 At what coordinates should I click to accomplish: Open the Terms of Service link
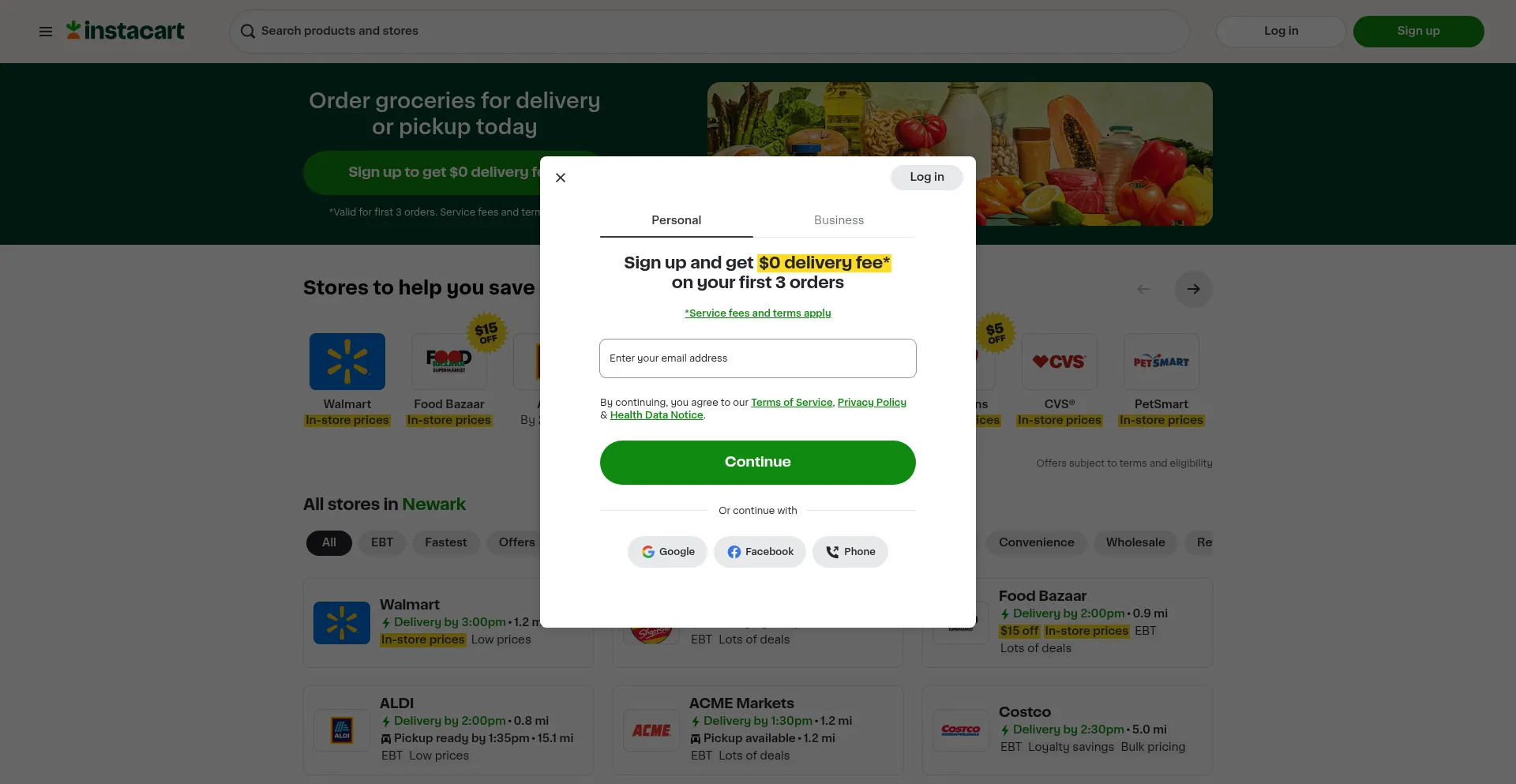click(791, 403)
